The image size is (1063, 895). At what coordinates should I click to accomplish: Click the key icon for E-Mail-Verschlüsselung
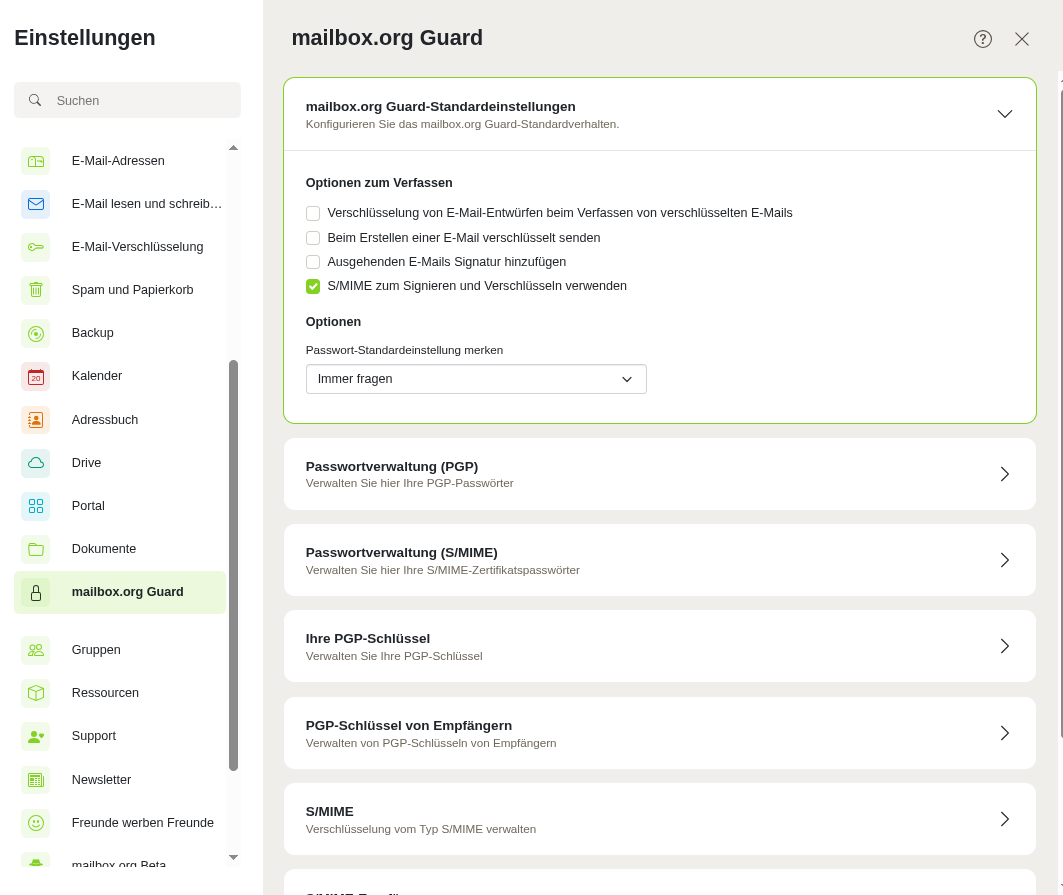[36, 247]
